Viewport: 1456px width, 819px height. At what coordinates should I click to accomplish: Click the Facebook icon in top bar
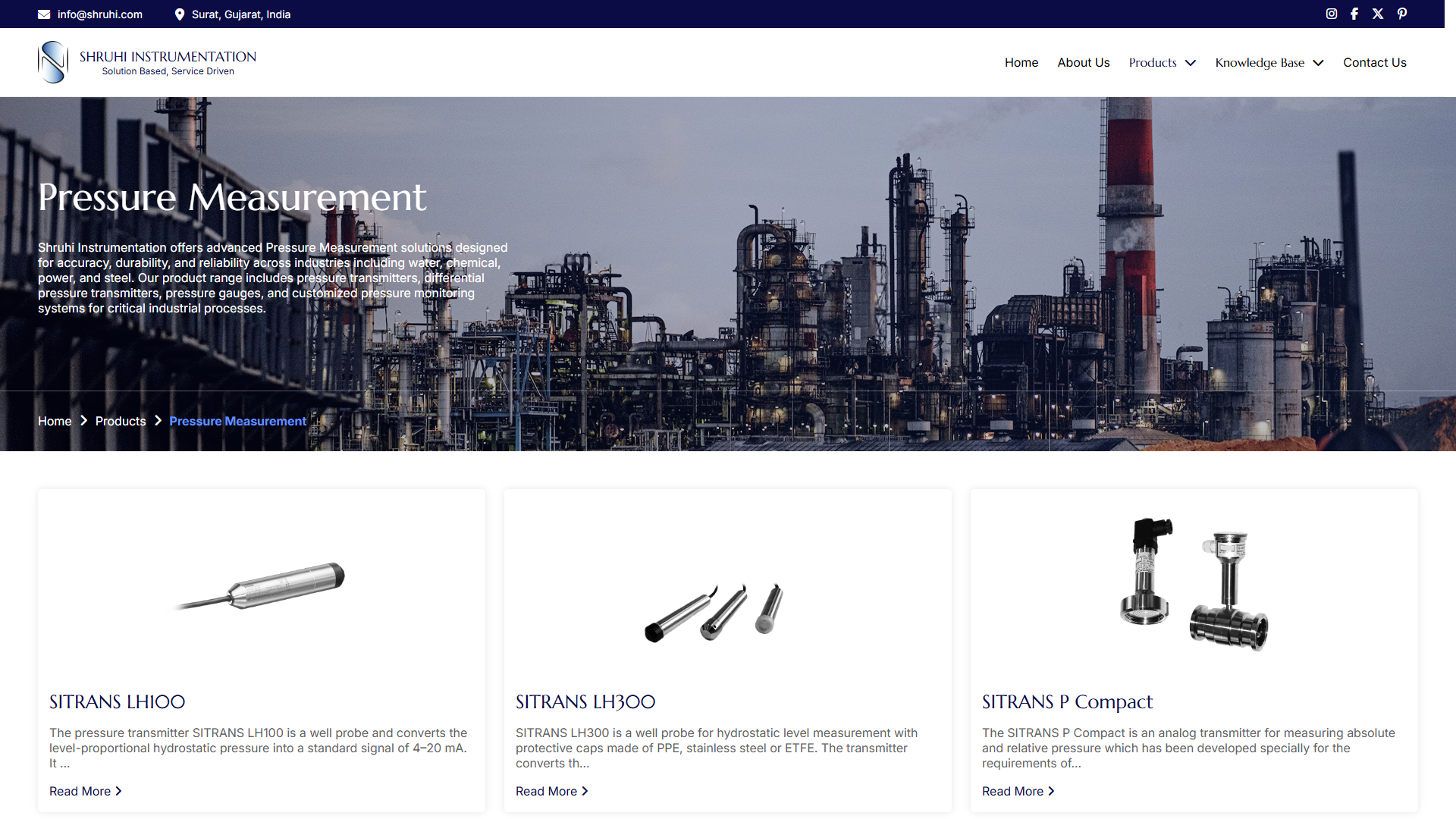[x=1354, y=14]
